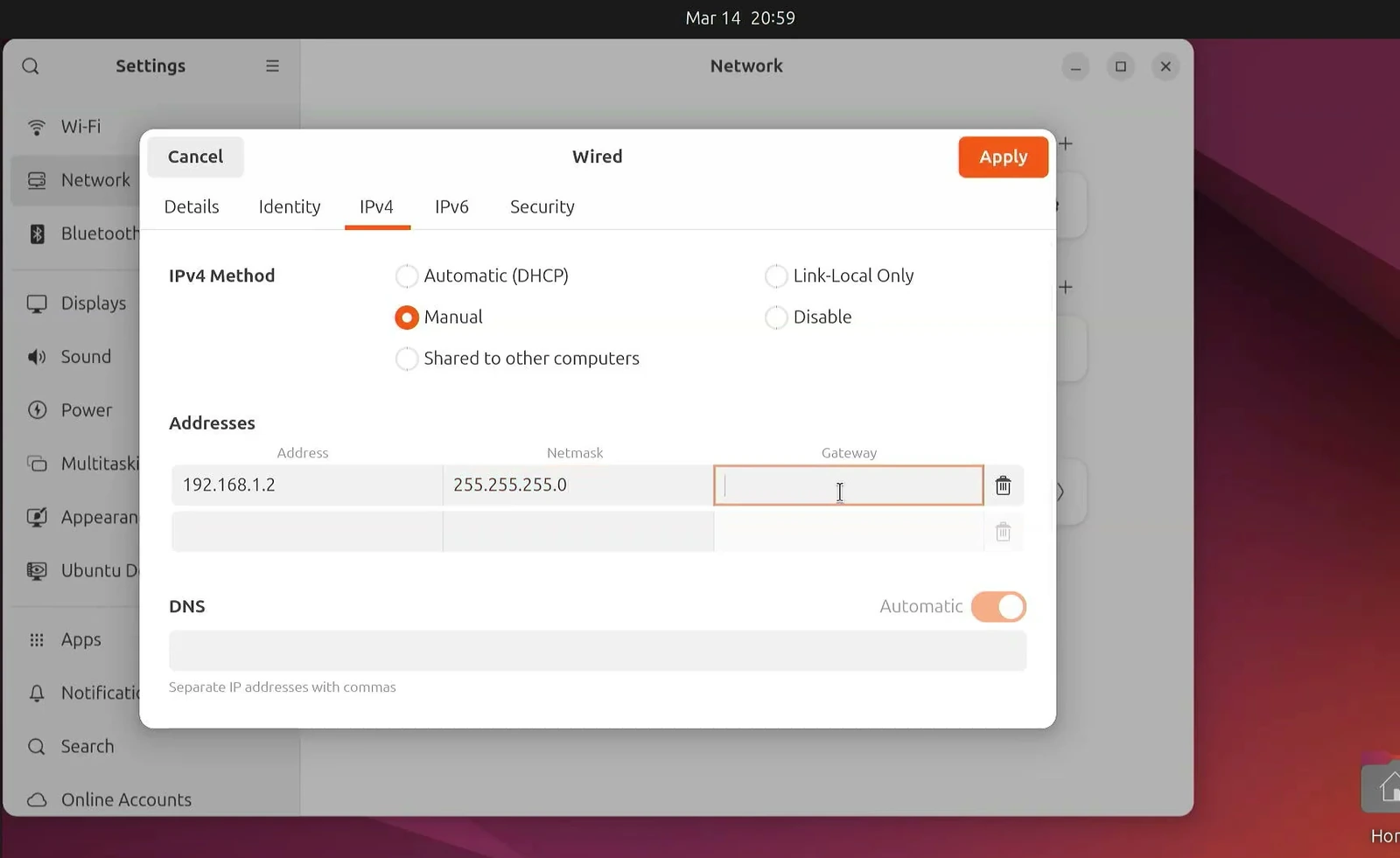1400x858 pixels.
Task: Click the Bluetooth sidebar icon
Action: tap(37, 234)
